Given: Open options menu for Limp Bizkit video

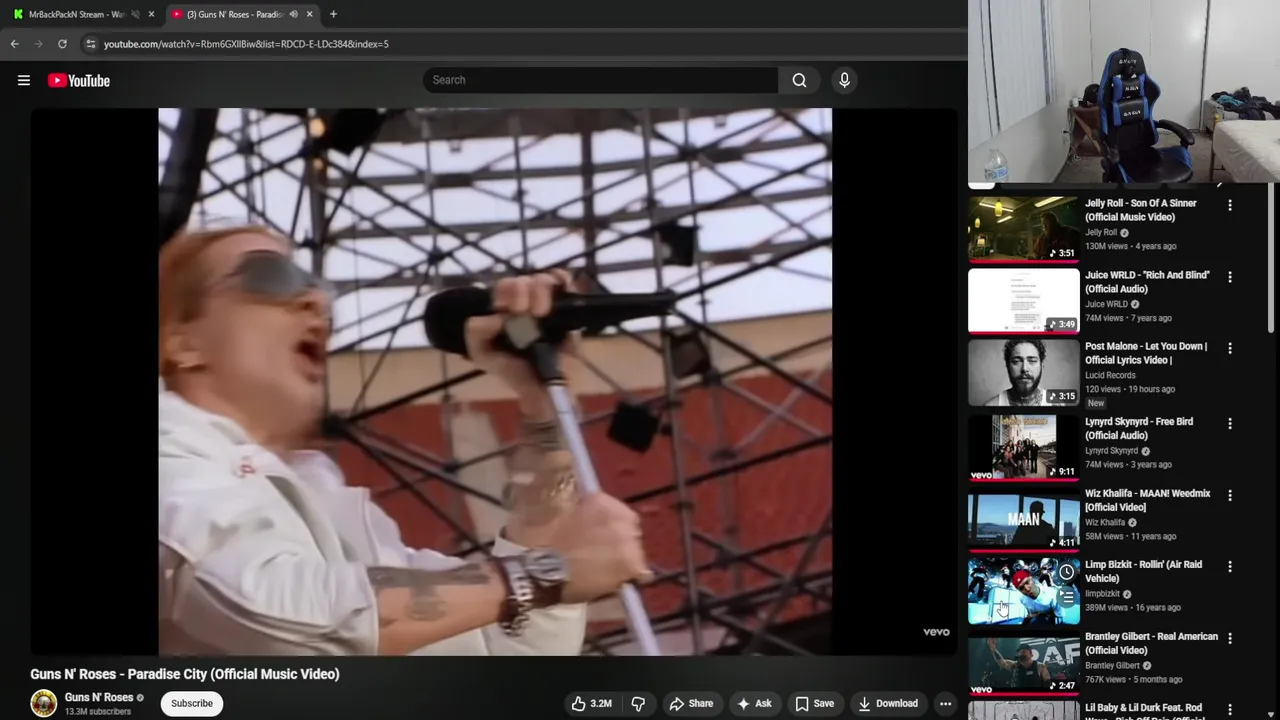Looking at the screenshot, I should pos(1230,566).
